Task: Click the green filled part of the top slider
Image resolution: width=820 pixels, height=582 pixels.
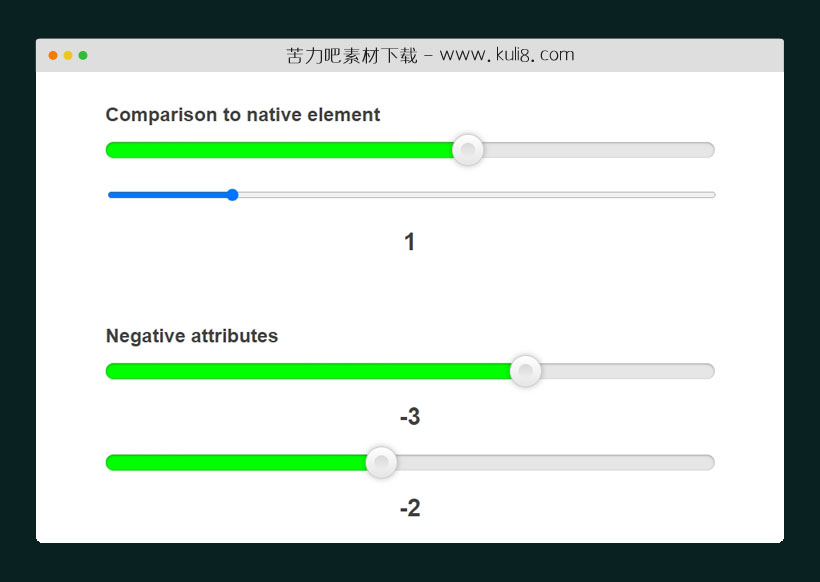Action: (280, 150)
